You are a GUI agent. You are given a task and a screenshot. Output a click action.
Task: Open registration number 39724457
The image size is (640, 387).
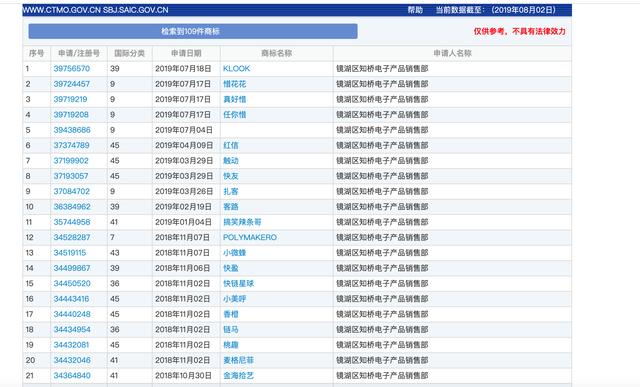(x=71, y=84)
